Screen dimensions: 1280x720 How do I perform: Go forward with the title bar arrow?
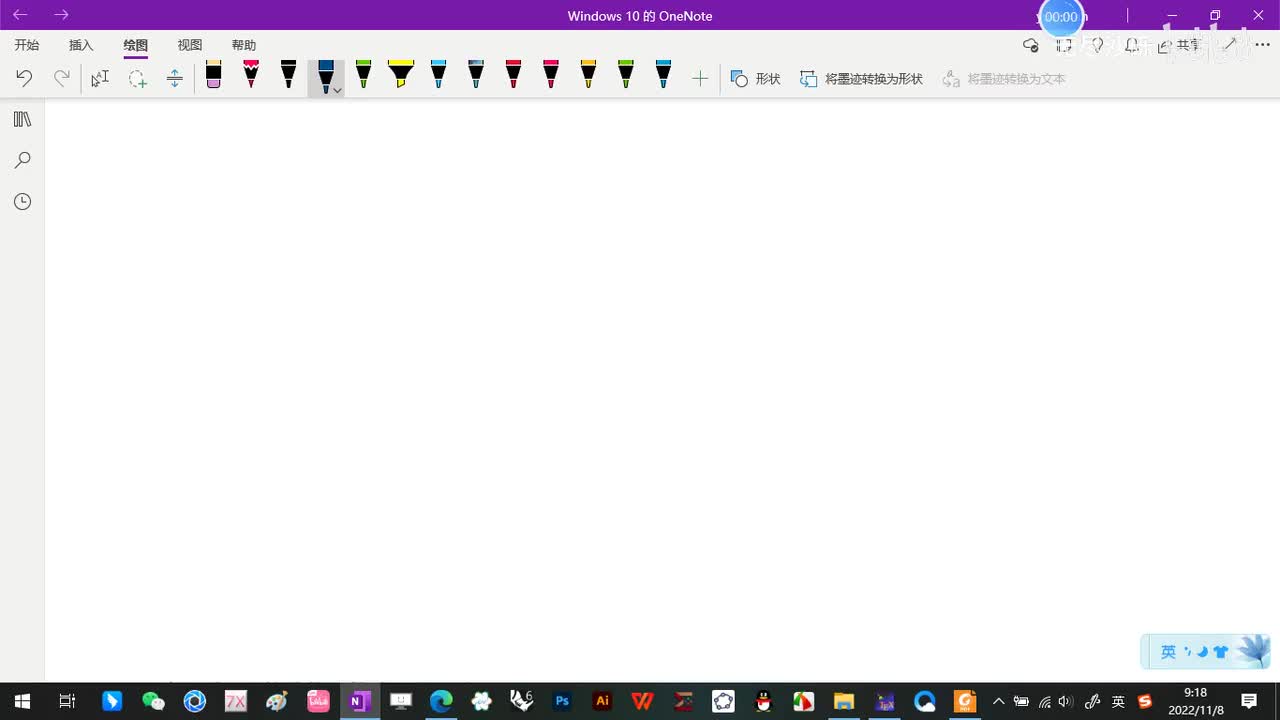click(x=61, y=15)
